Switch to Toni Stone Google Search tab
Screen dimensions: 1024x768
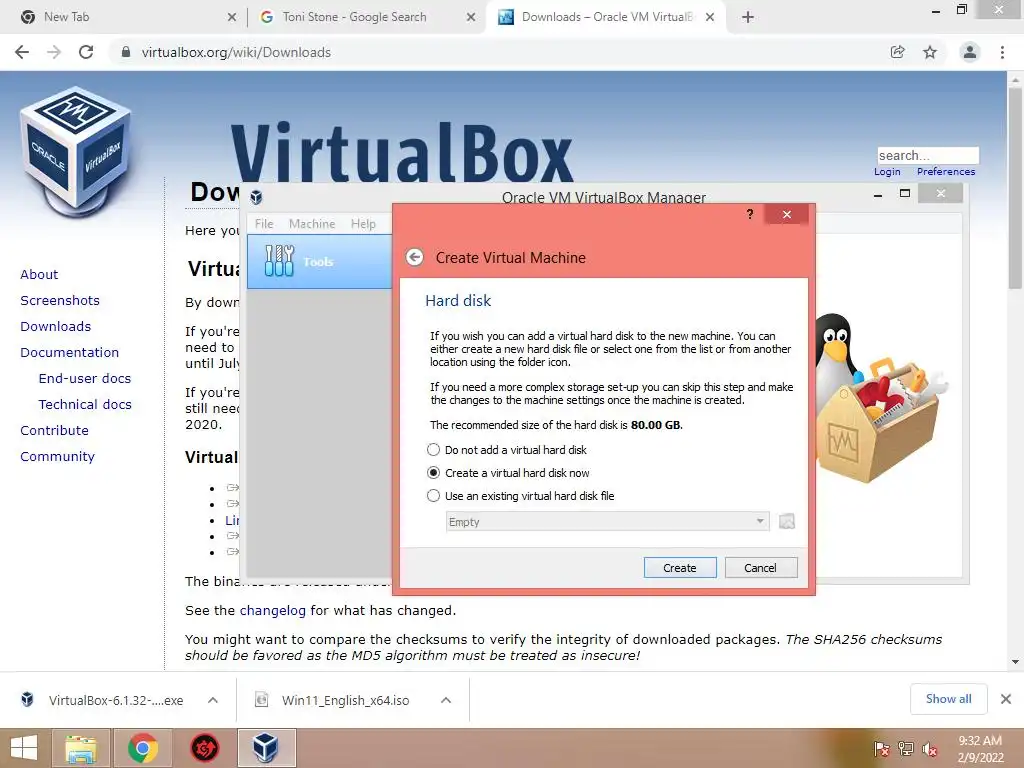[366, 17]
